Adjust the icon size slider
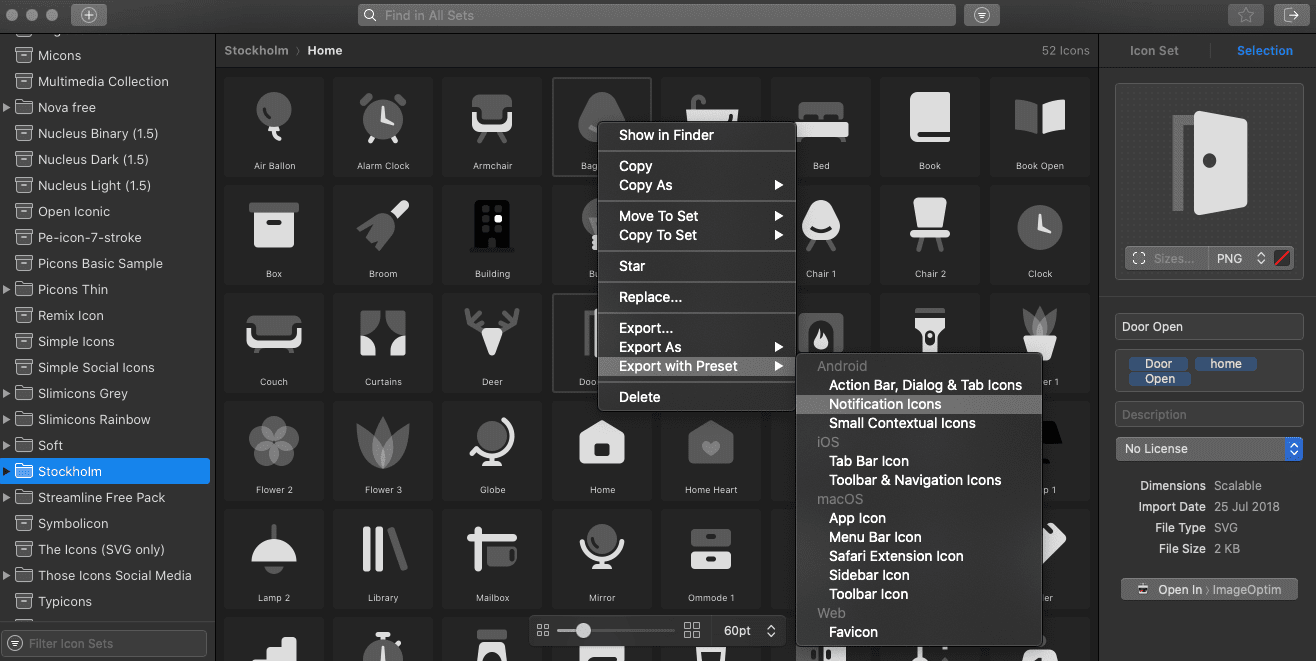The width and height of the screenshot is (1316, 661). [x=583, y=631]
